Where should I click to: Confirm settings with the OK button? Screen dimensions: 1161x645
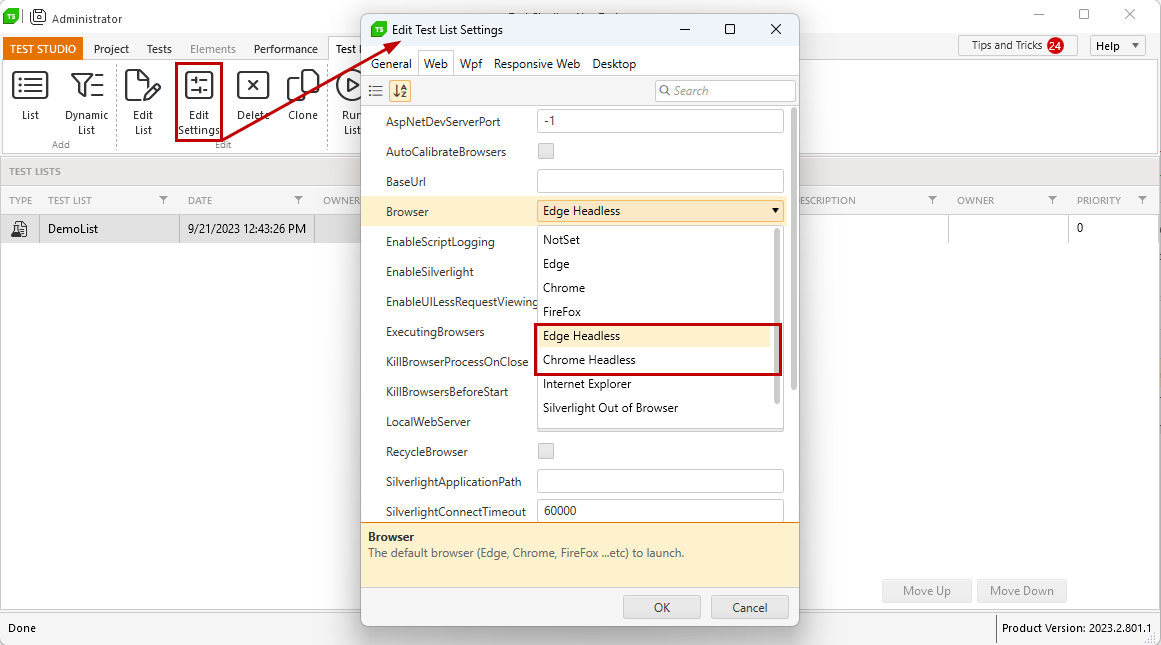(x=662, y=607)
